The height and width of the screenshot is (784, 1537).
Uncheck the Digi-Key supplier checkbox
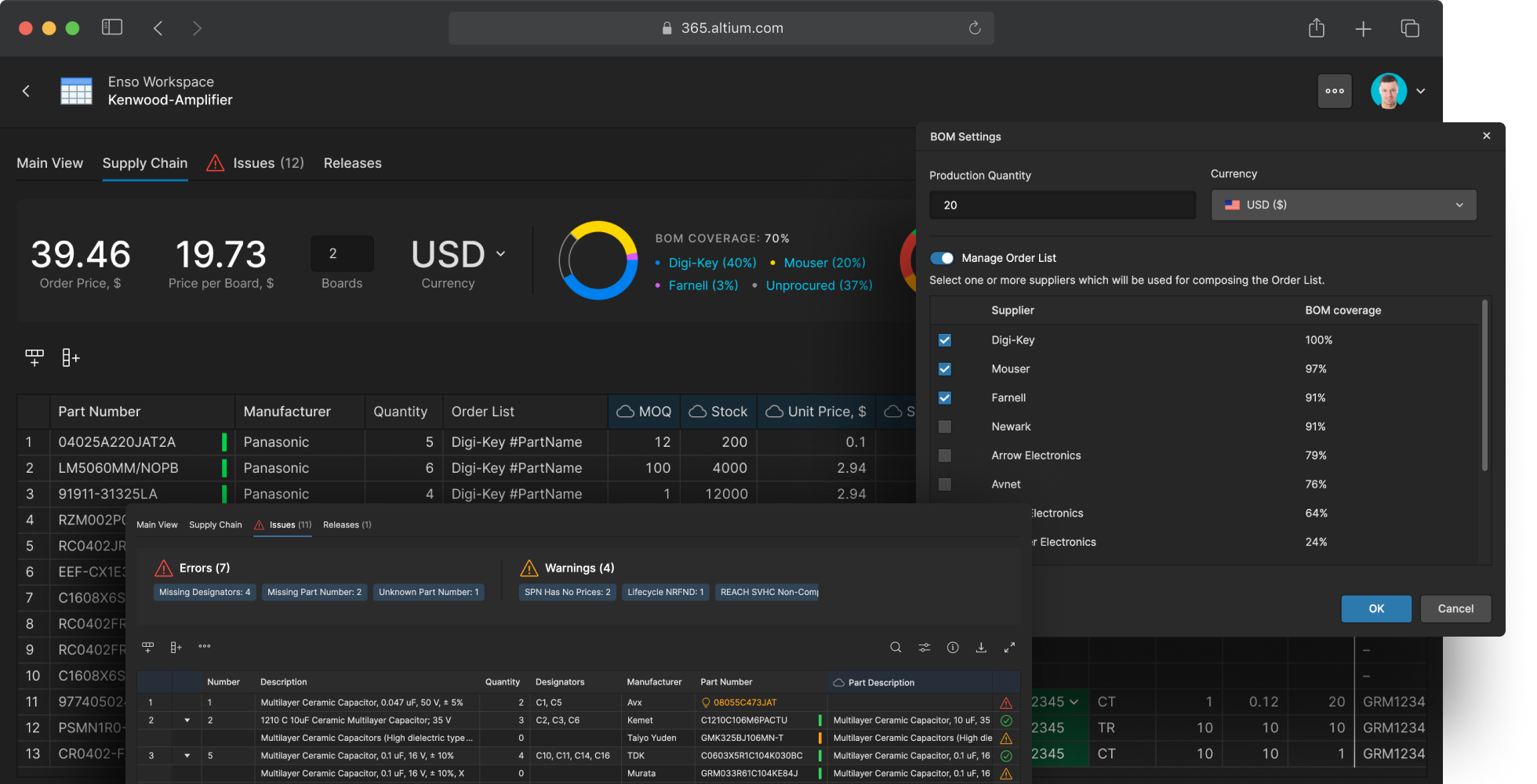click(x=945, y=340)
